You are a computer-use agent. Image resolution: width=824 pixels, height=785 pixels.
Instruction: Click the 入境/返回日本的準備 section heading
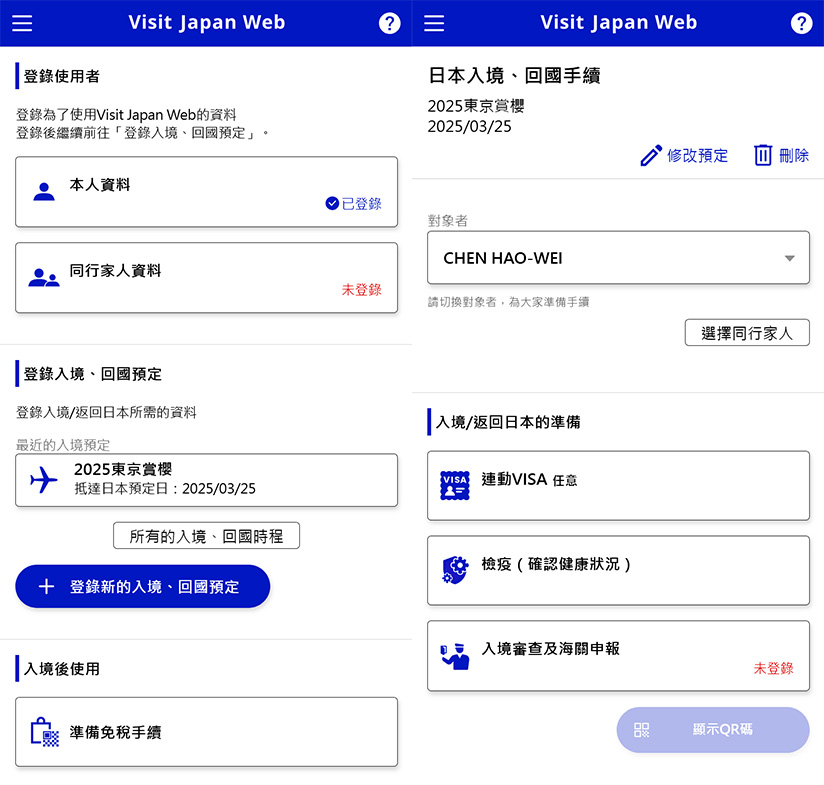coord(508,422)
